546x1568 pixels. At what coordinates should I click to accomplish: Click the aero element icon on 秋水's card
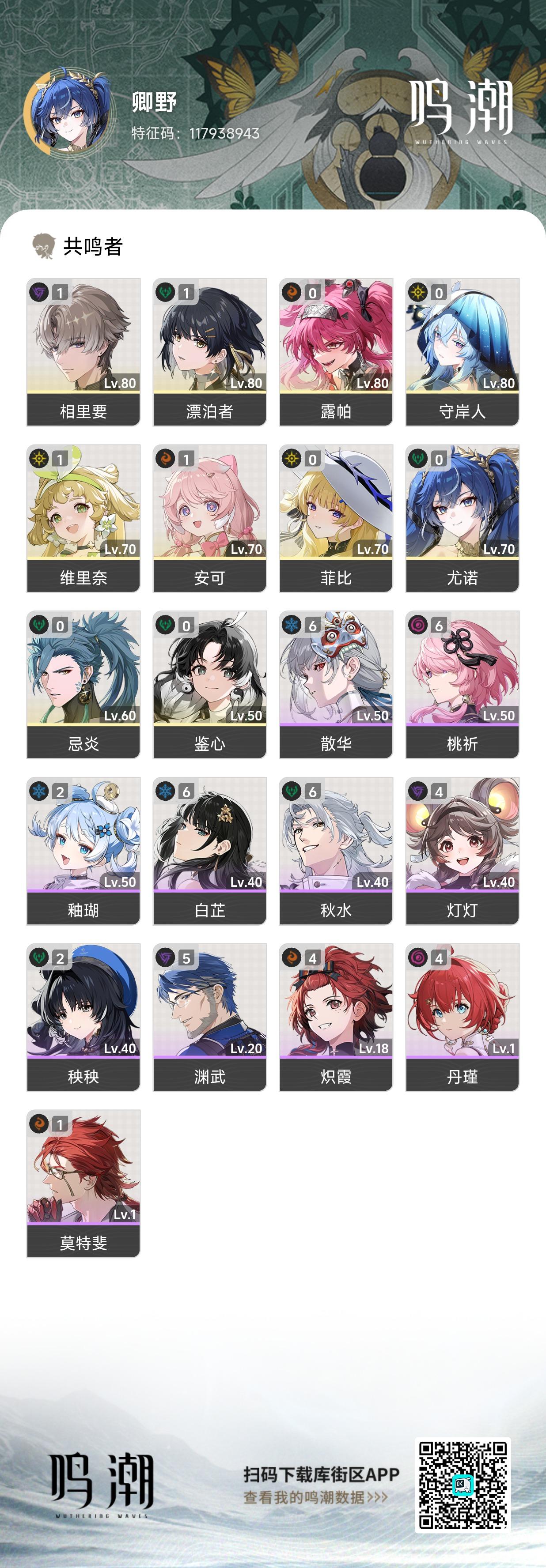292,792
